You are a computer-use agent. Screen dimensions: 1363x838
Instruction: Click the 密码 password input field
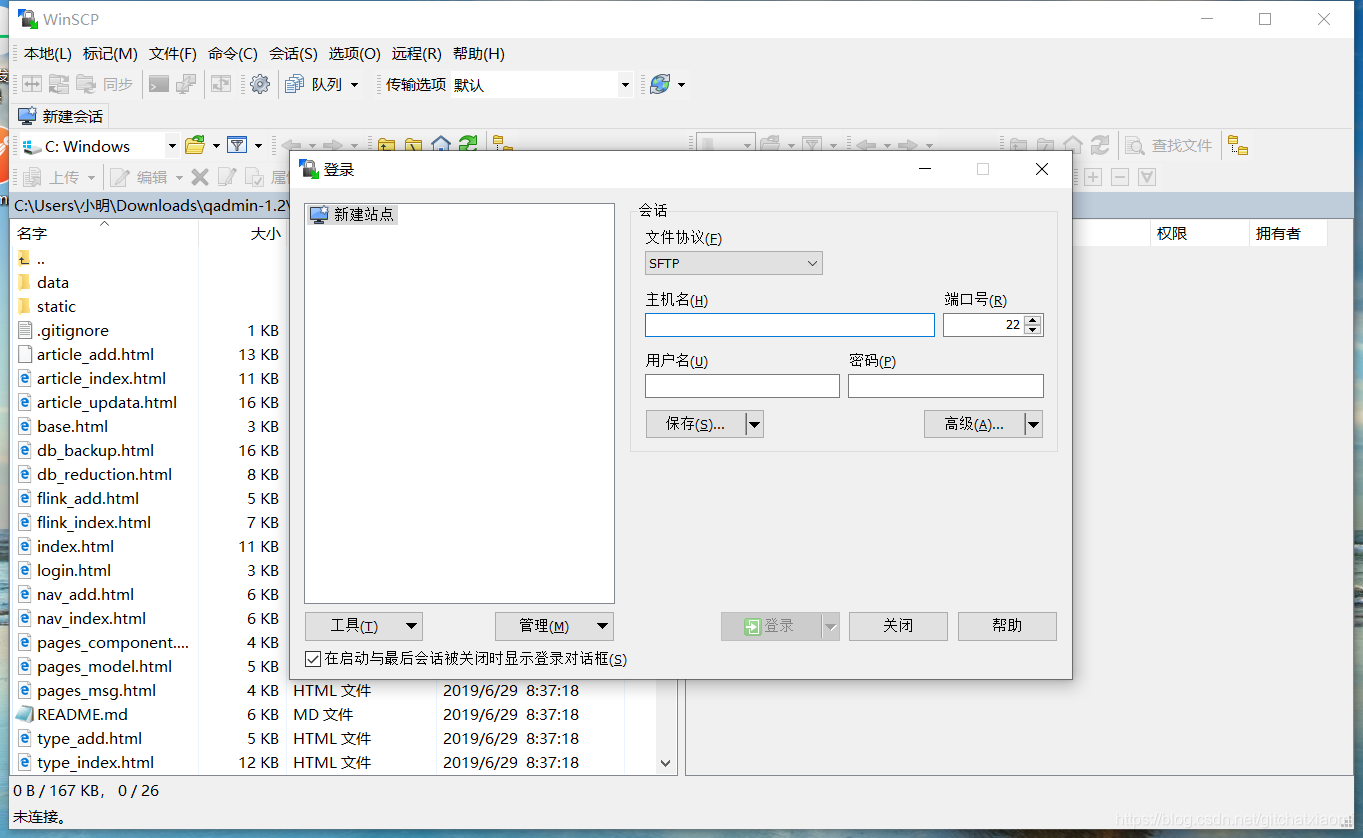click(x=946, y=386)
